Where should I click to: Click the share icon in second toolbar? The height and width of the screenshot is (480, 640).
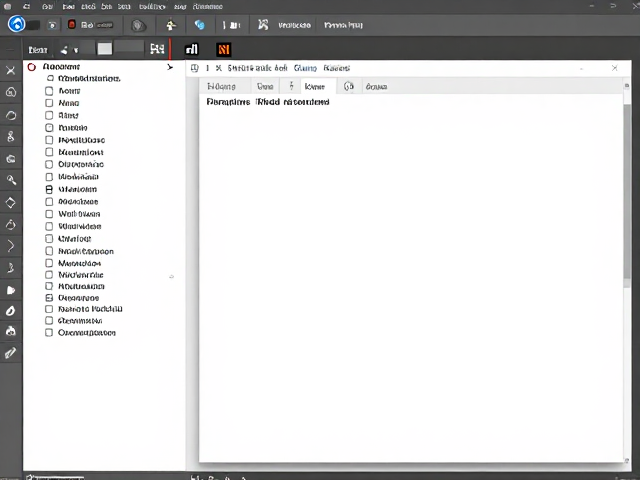(64, 50)
